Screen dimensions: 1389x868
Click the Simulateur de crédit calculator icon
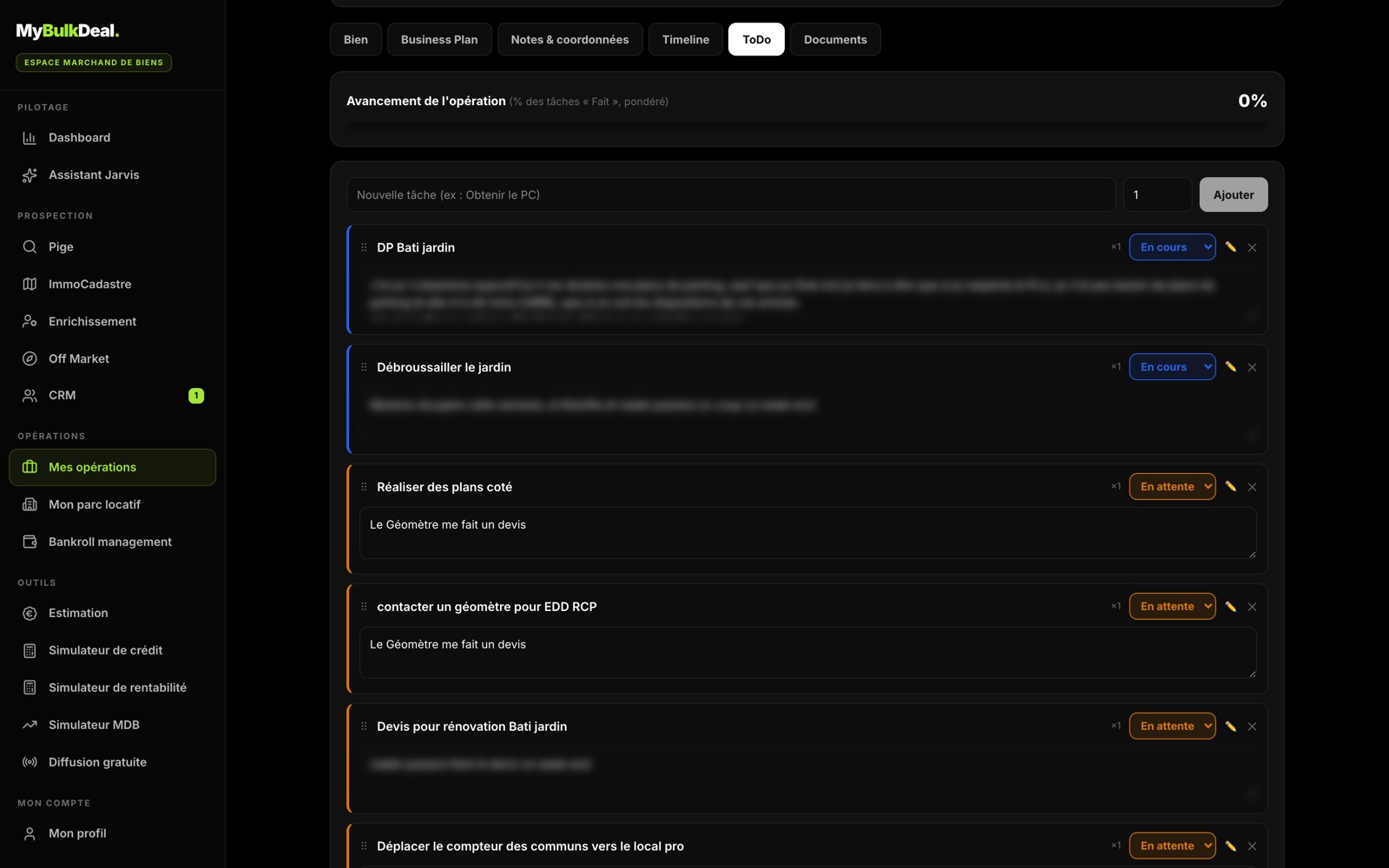[30, 651]
